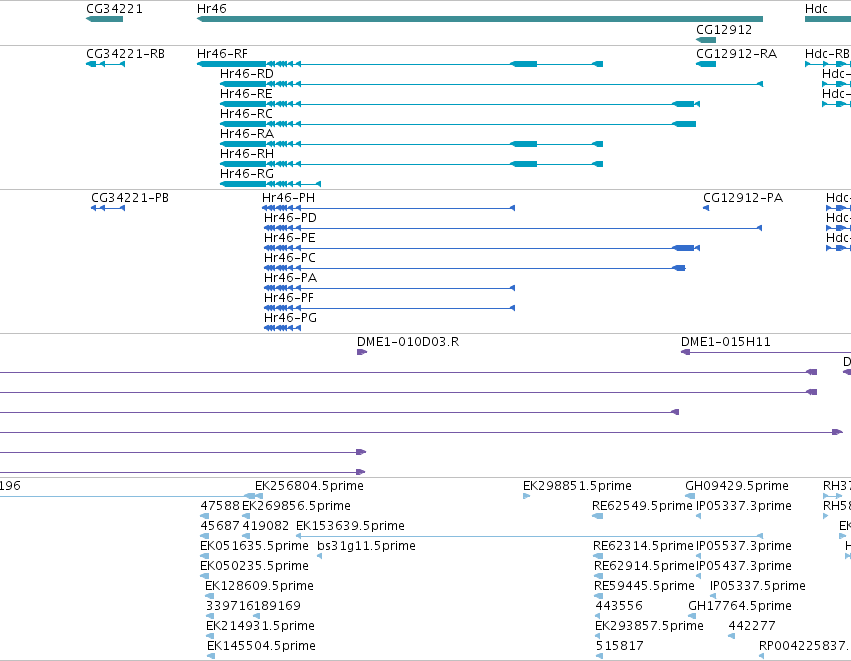Click the Hdc-RB transcript label
Image resolution: width=851 pixels, height=661 pixels.
827,54
